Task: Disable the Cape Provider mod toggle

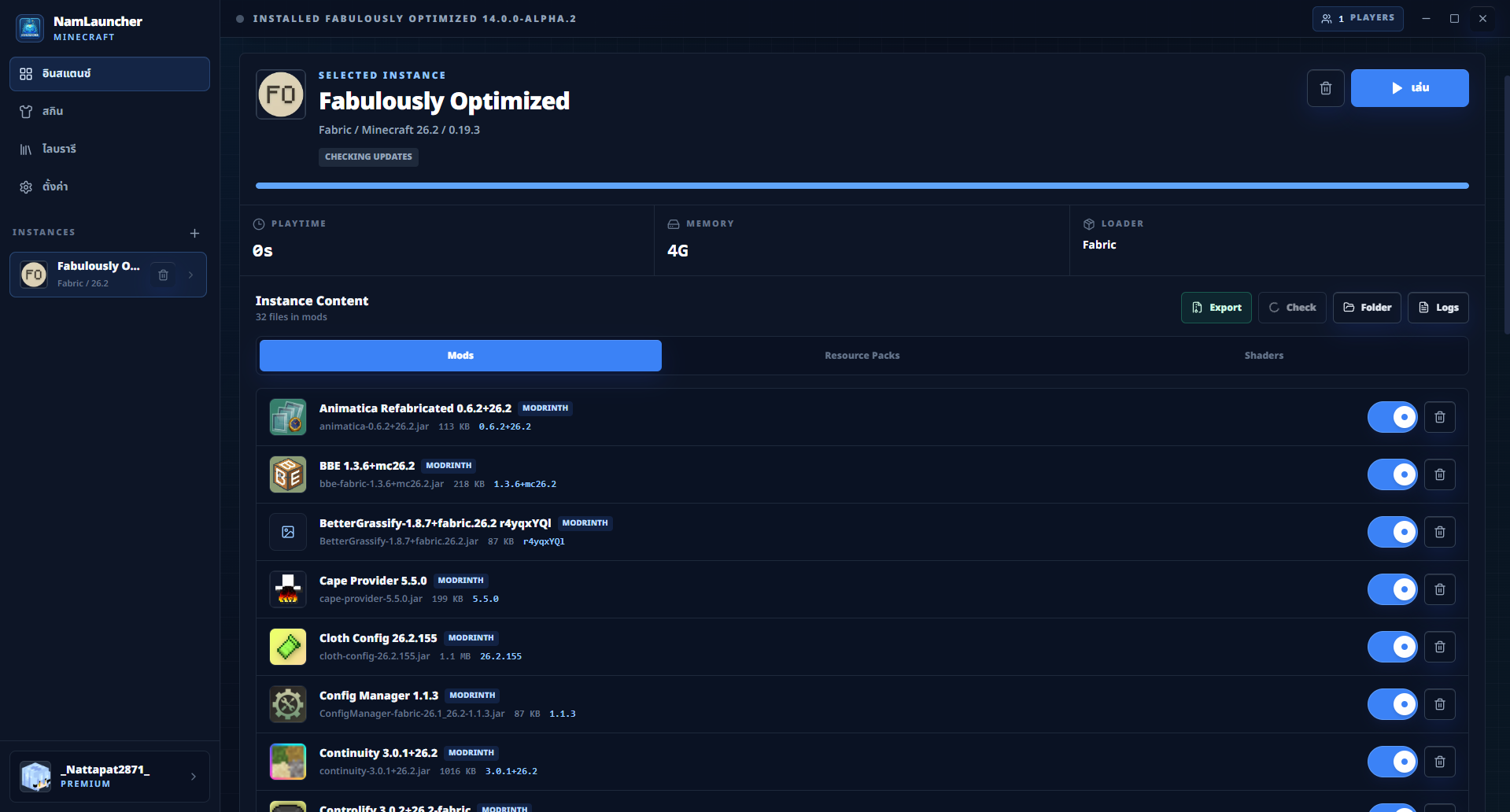Action: point(1392,589)
